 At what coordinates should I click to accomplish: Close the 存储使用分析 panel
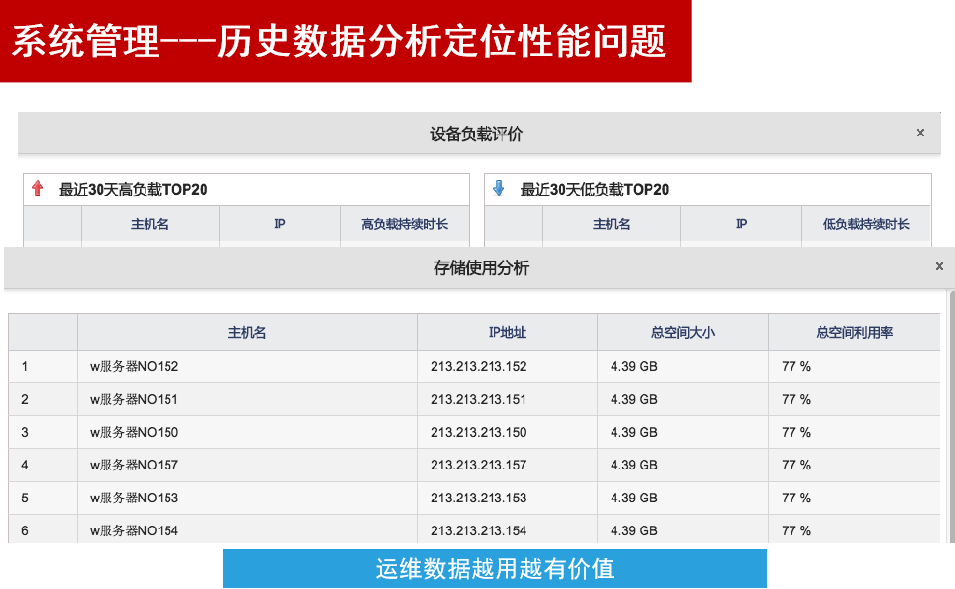coord(939,266)
